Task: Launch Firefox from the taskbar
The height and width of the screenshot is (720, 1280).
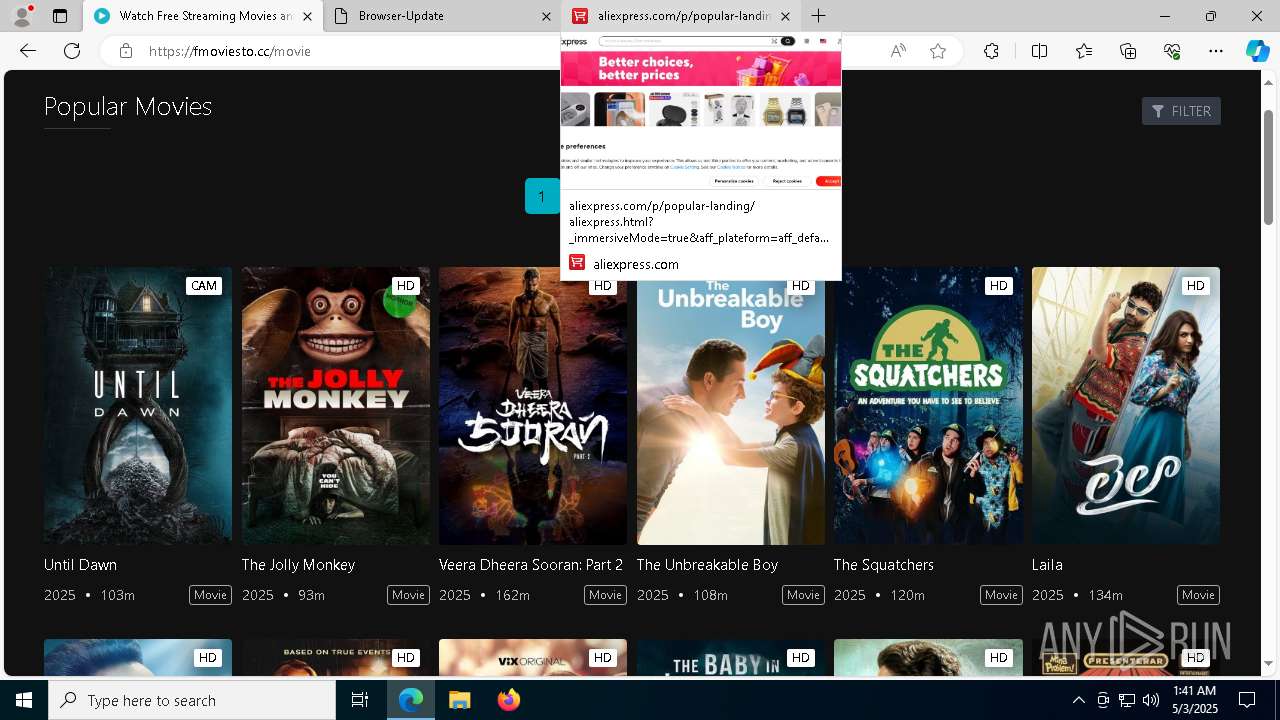Action: (x=508, y=700)
